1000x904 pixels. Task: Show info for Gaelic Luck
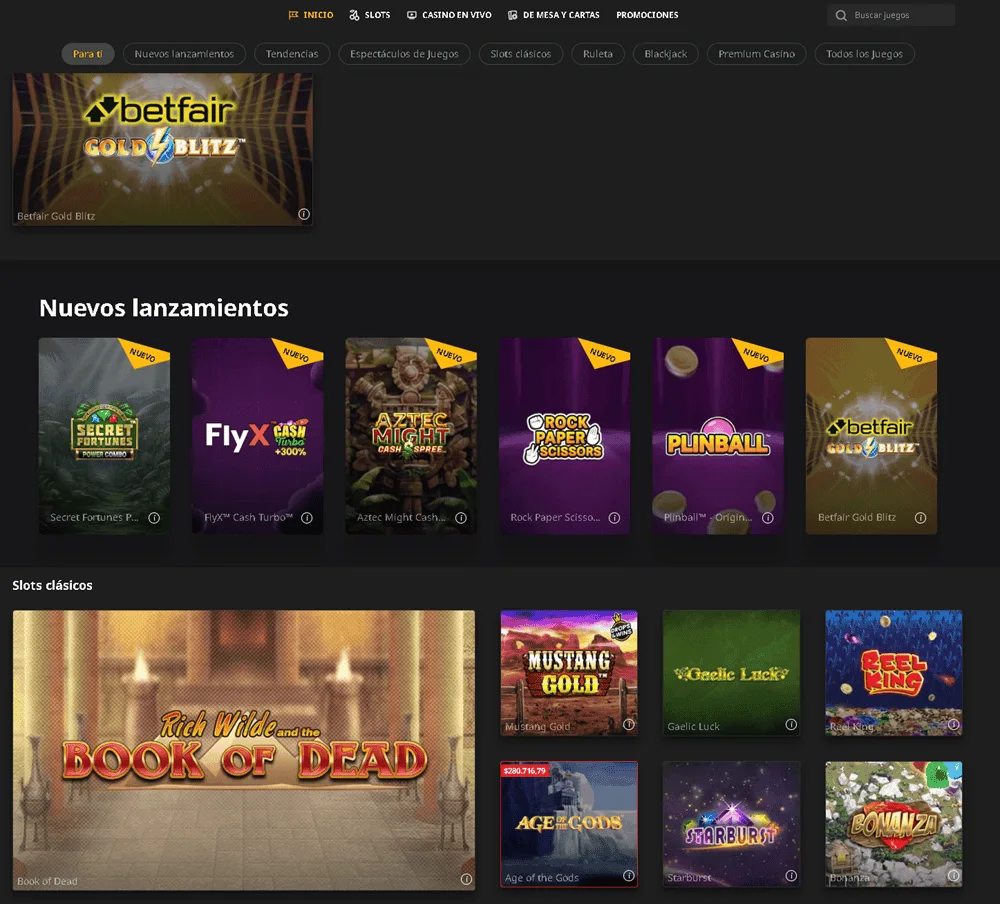coord(791,724)
